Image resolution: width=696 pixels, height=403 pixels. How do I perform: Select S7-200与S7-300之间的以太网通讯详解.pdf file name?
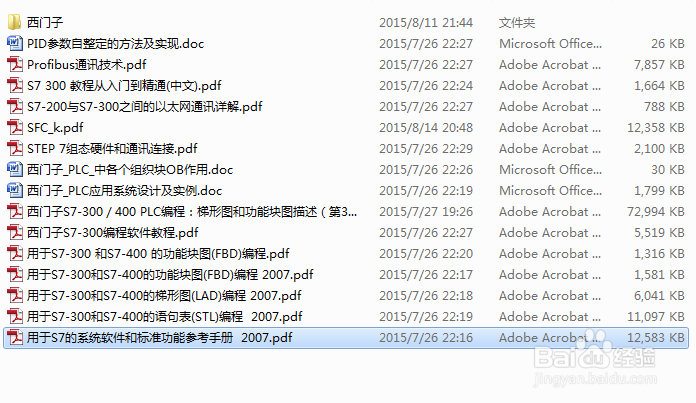tap(145, 107)
